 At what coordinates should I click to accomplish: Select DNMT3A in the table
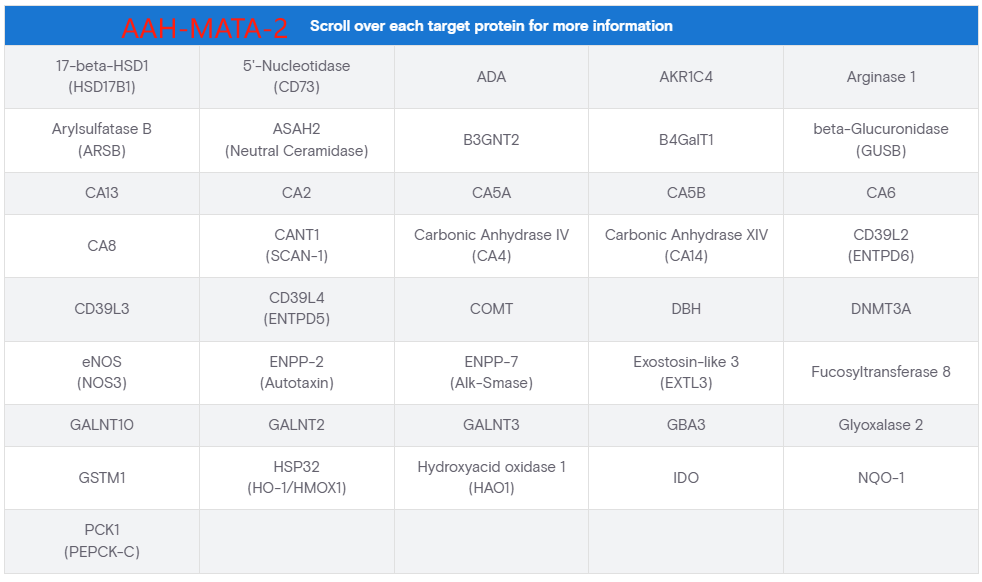881,309
